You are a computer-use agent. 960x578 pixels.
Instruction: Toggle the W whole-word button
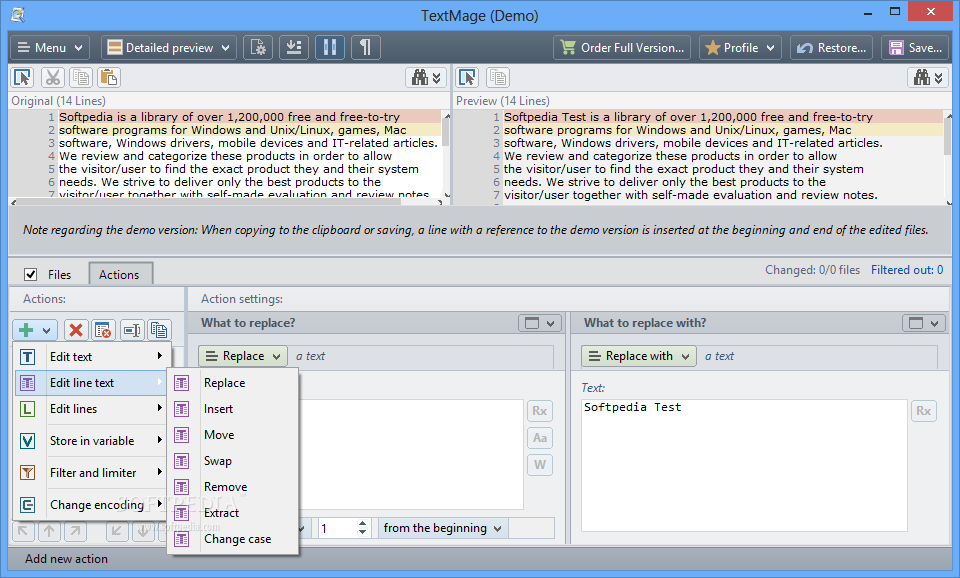[539, 465]
